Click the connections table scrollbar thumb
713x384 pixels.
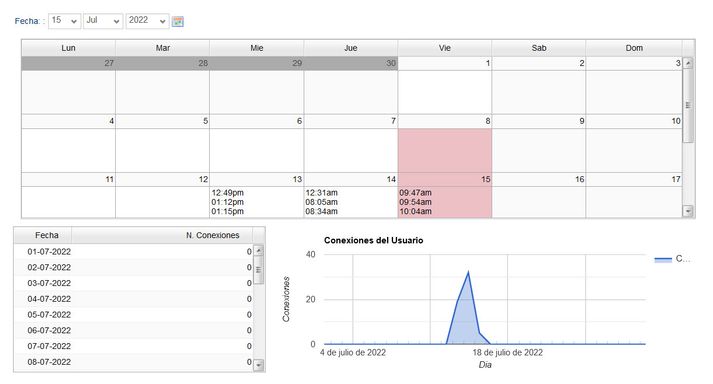click(x=258, y=270)
